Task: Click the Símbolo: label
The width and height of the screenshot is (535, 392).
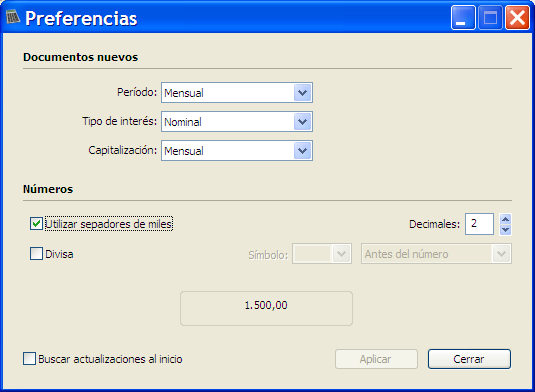Action: (268, 255)
